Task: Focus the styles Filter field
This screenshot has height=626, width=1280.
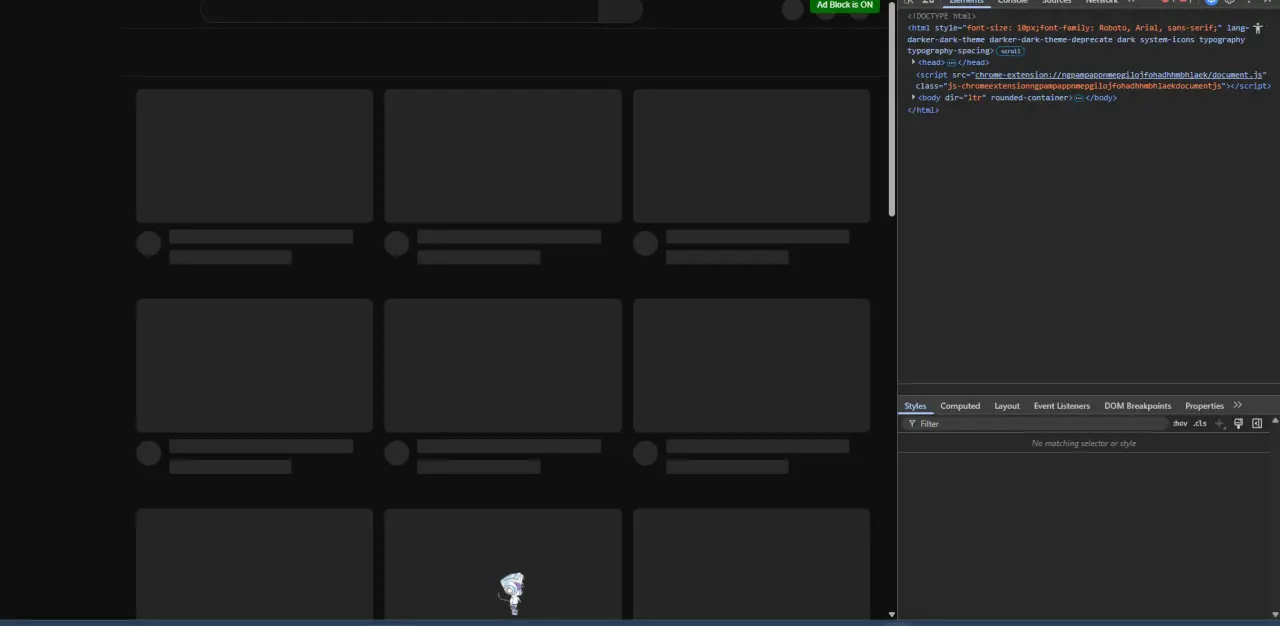Action: 1035,424
